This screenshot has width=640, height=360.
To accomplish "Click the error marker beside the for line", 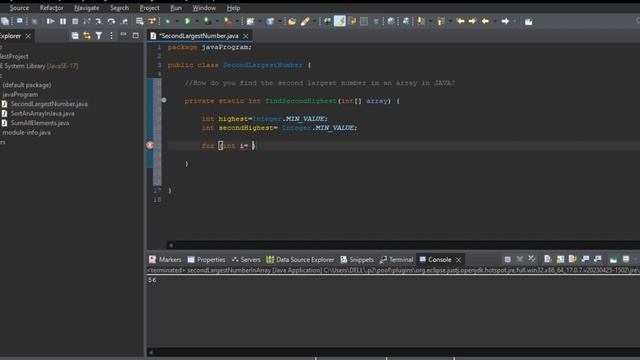I will (x=150, y=145).
